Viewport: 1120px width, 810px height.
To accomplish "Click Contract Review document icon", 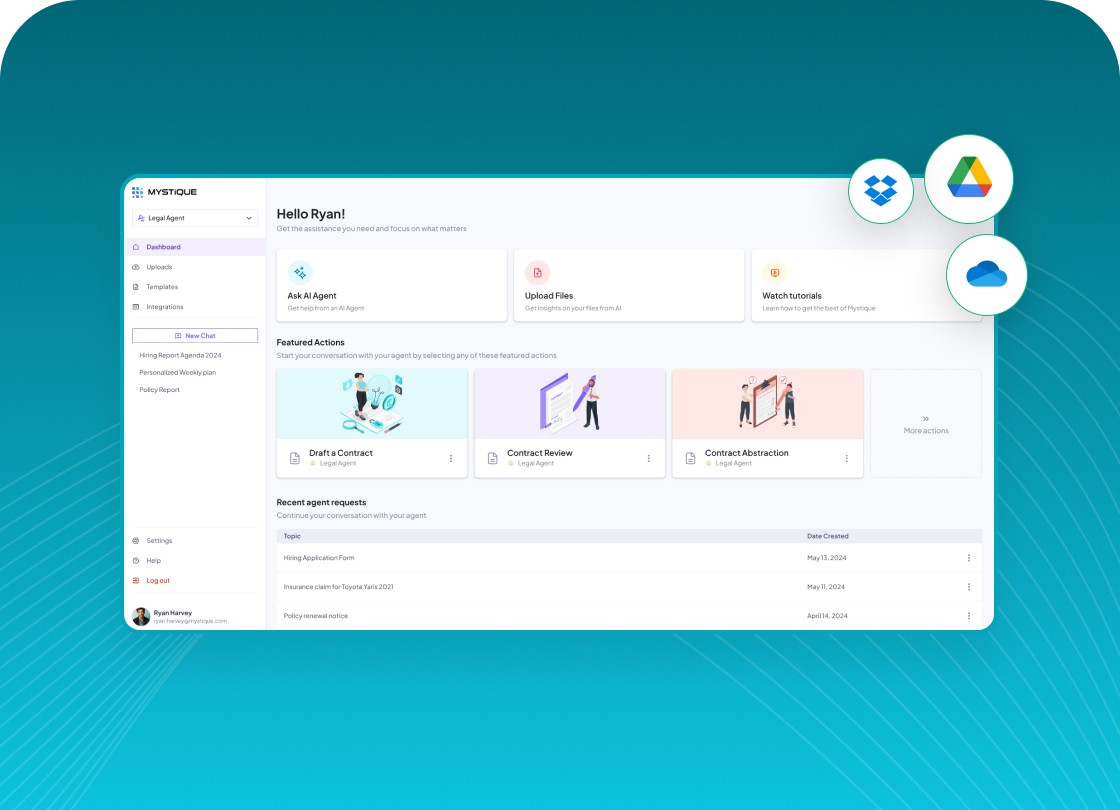I will tap(492, 459).
